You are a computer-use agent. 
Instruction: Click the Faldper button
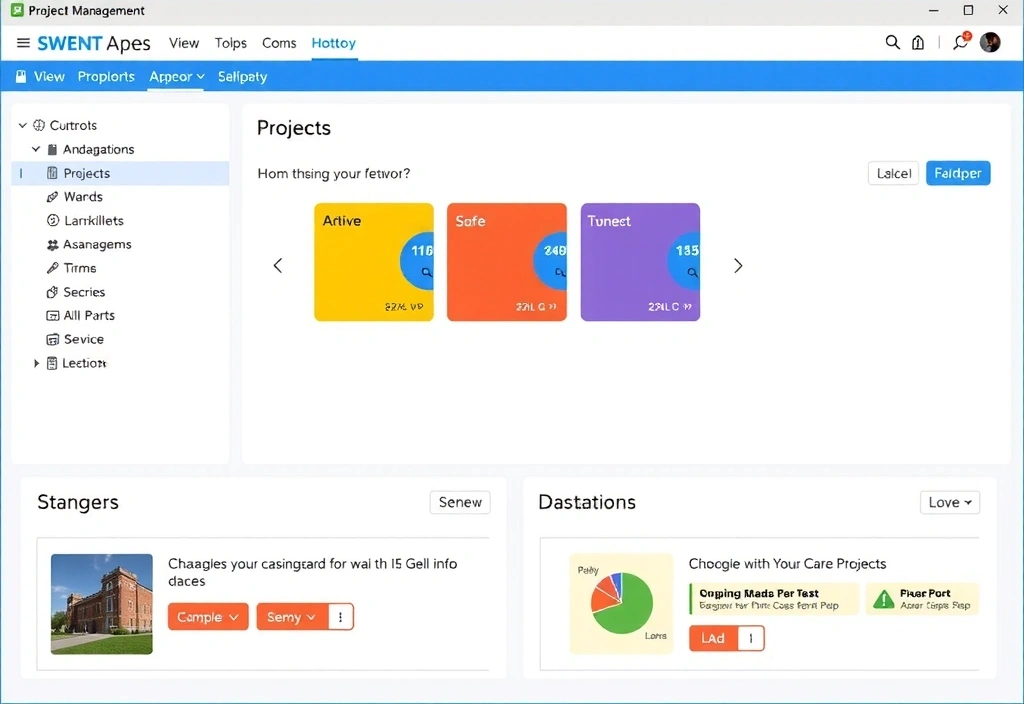tap(957, 173)
